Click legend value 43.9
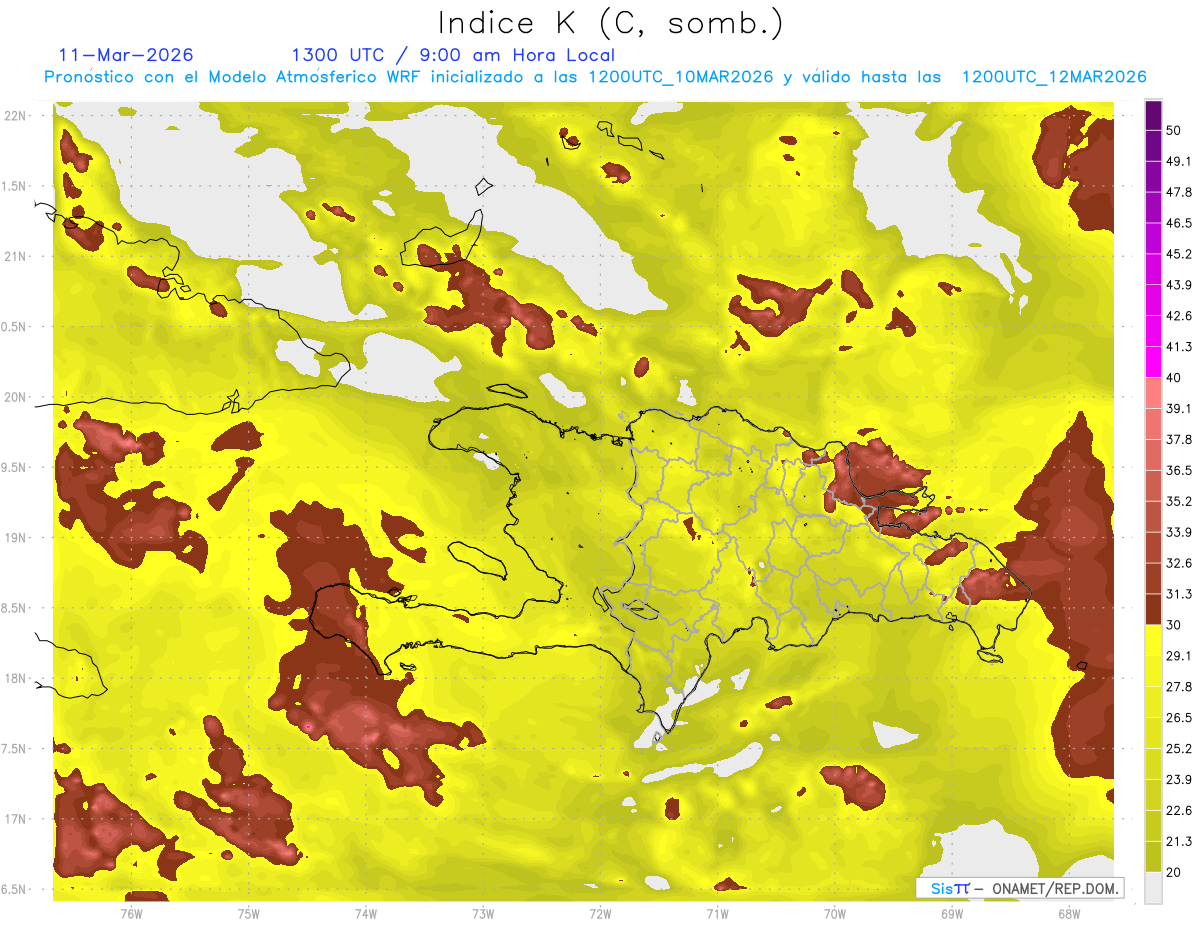Viewport: 1200px width, 927px height. (1179, 285)
